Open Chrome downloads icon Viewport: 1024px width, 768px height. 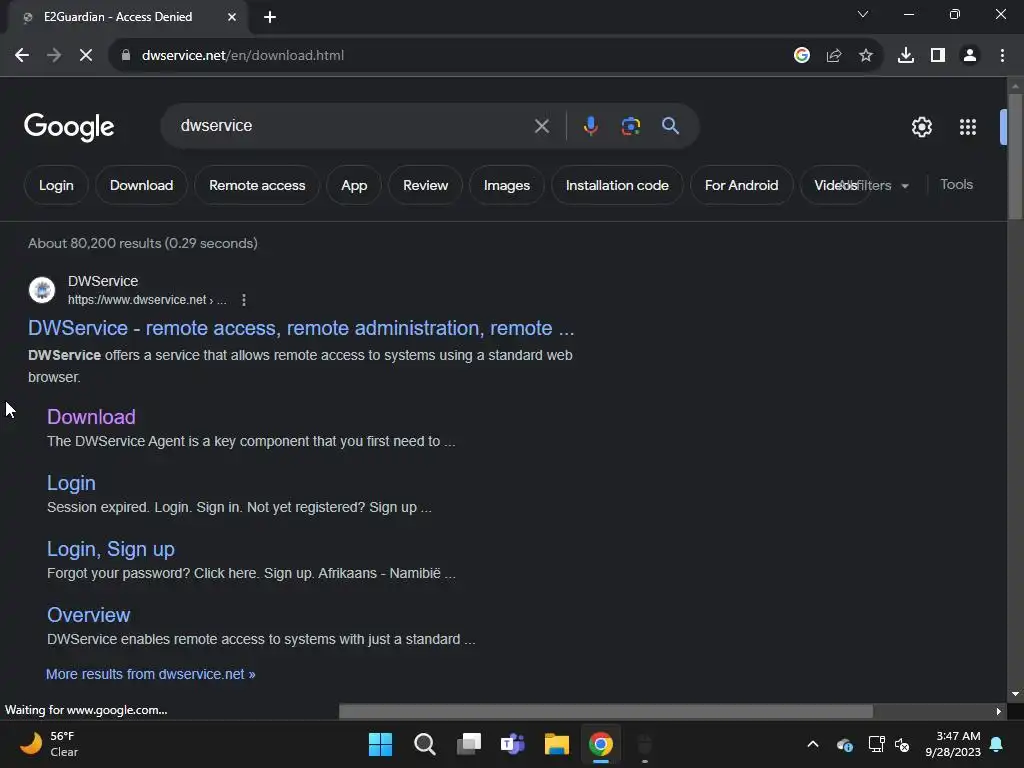(906, 56)
